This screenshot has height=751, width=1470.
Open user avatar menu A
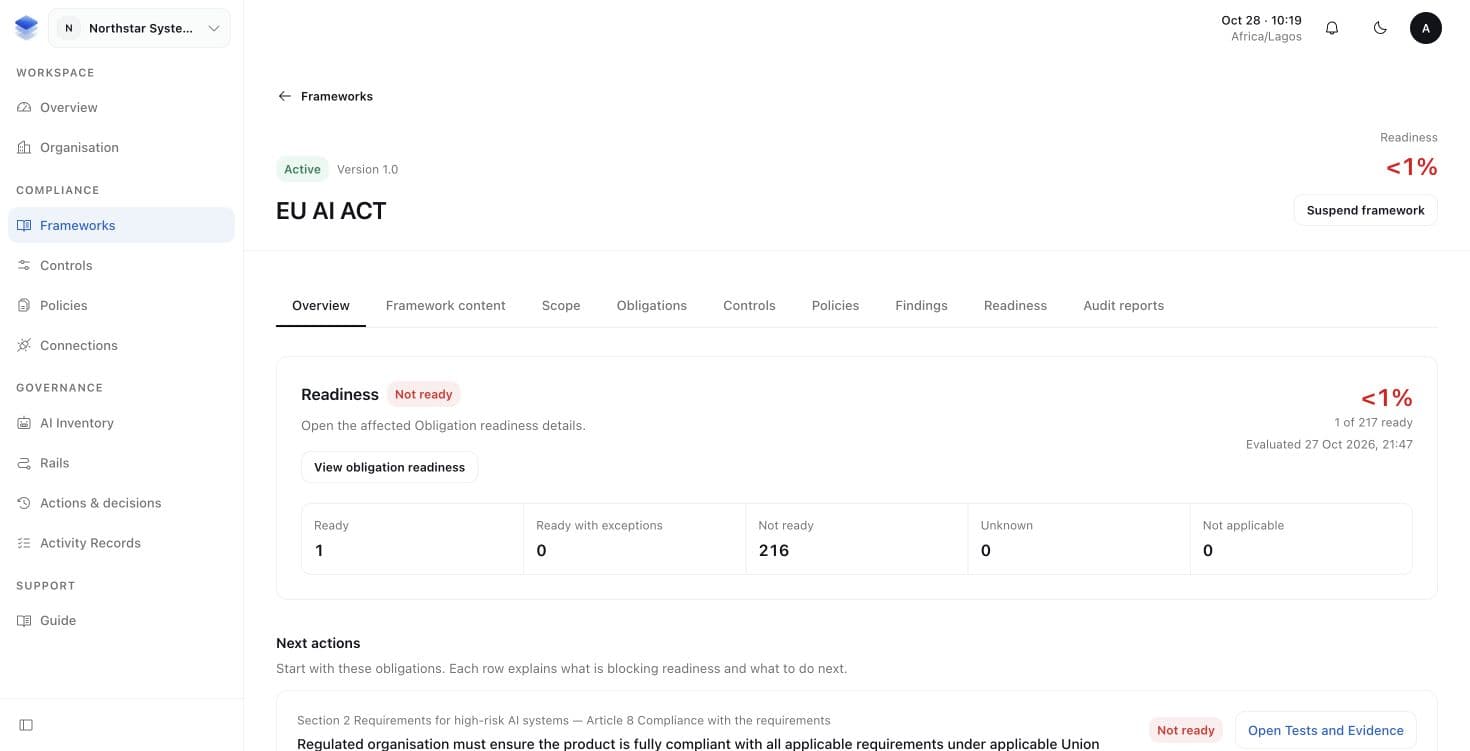(x=1426, y=28)
